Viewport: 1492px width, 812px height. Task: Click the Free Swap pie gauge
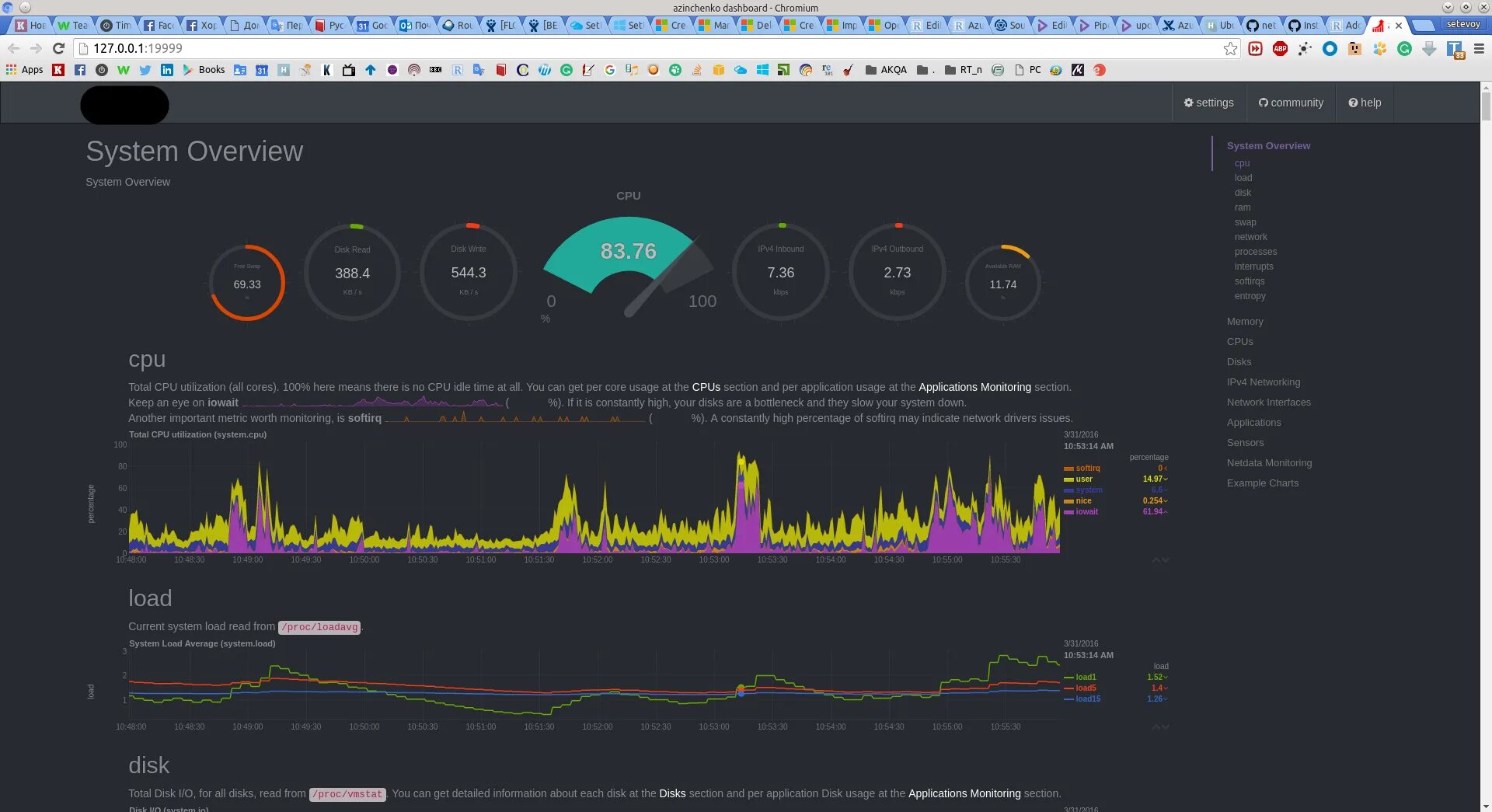(x=247, y=283)
